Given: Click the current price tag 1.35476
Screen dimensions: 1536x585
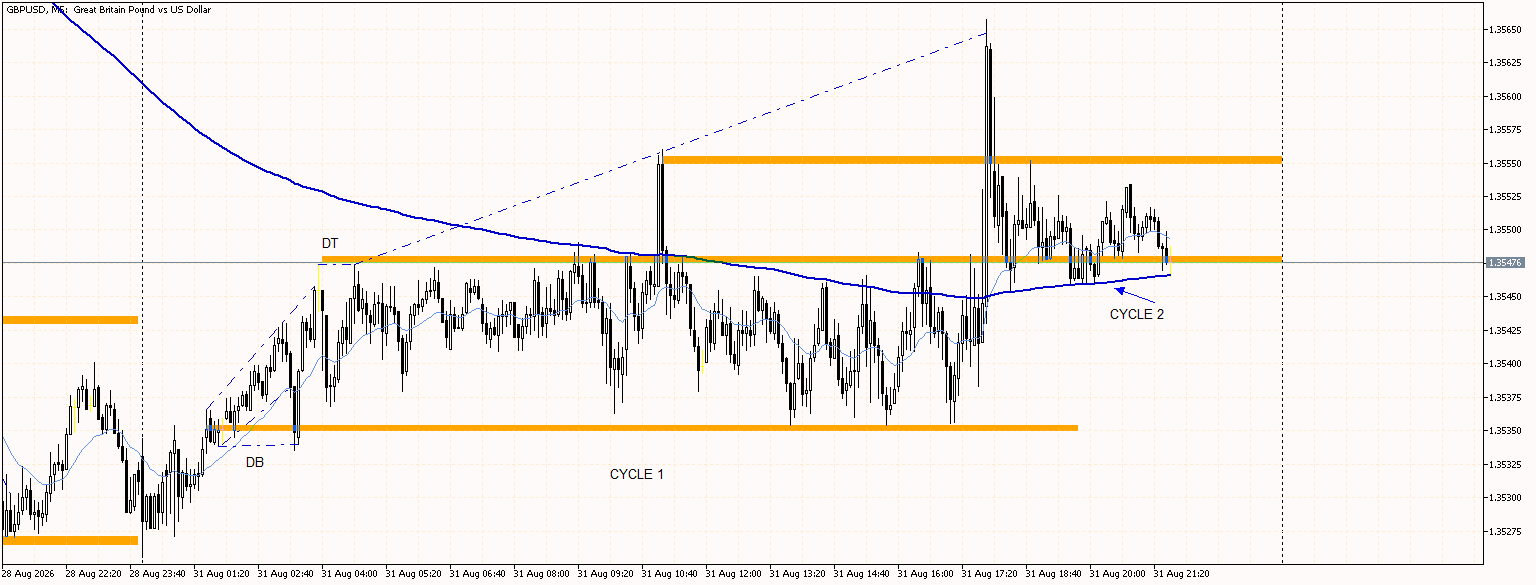Looking at the screenshot, I should (1505, 262).
